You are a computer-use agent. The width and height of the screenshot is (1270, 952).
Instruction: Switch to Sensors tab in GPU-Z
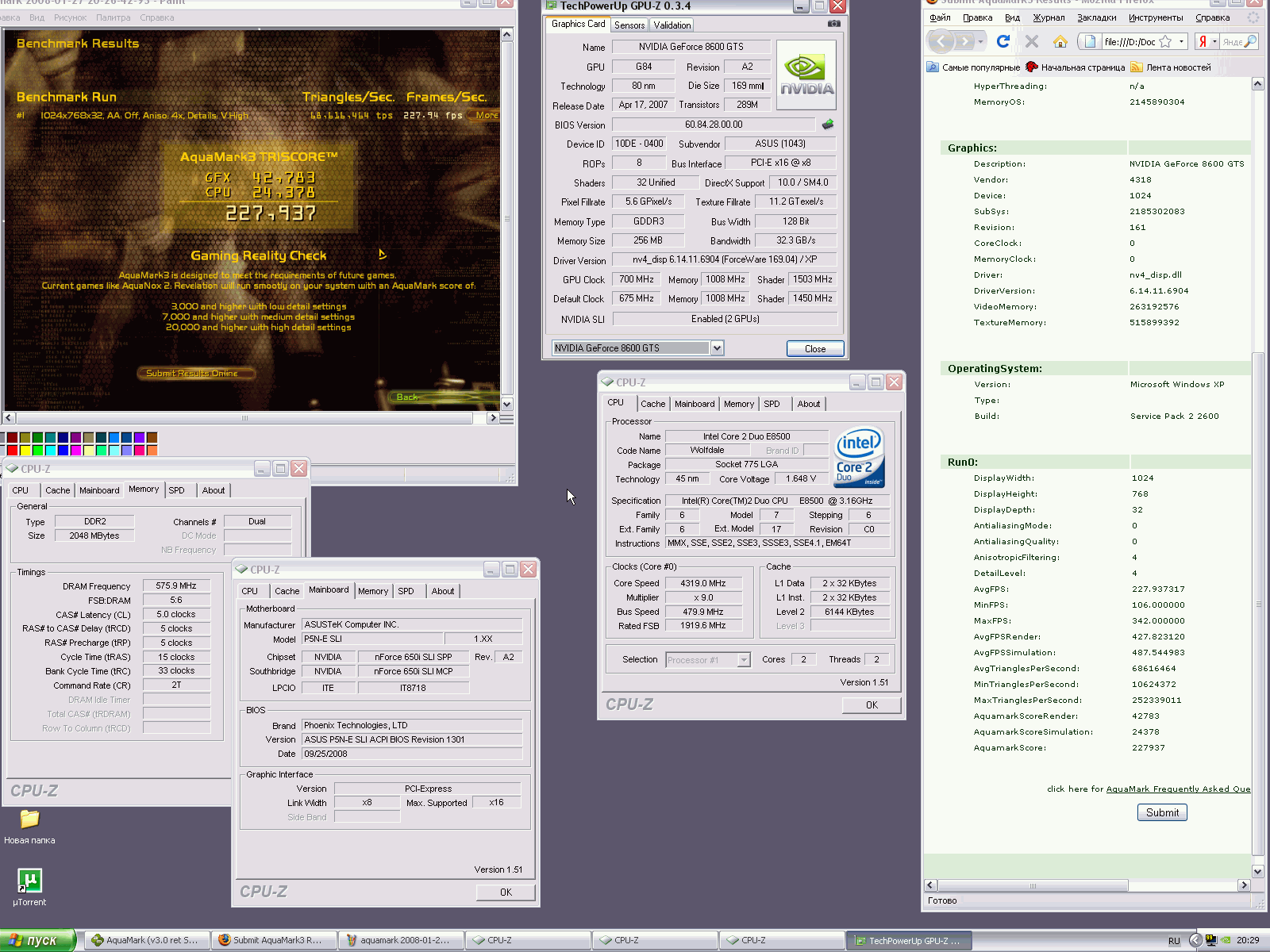pos(629,25)
